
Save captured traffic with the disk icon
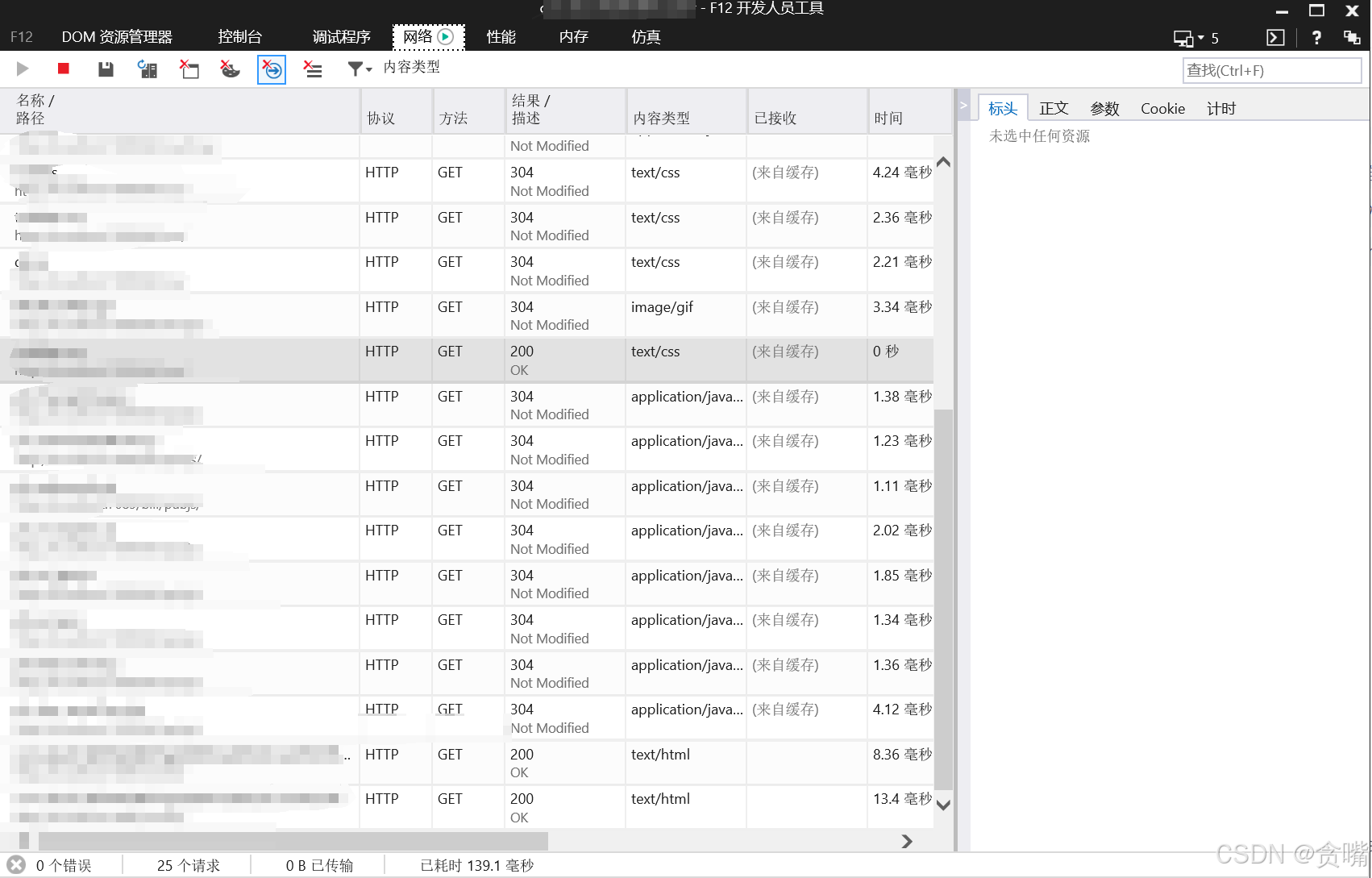tap(106, 69)
